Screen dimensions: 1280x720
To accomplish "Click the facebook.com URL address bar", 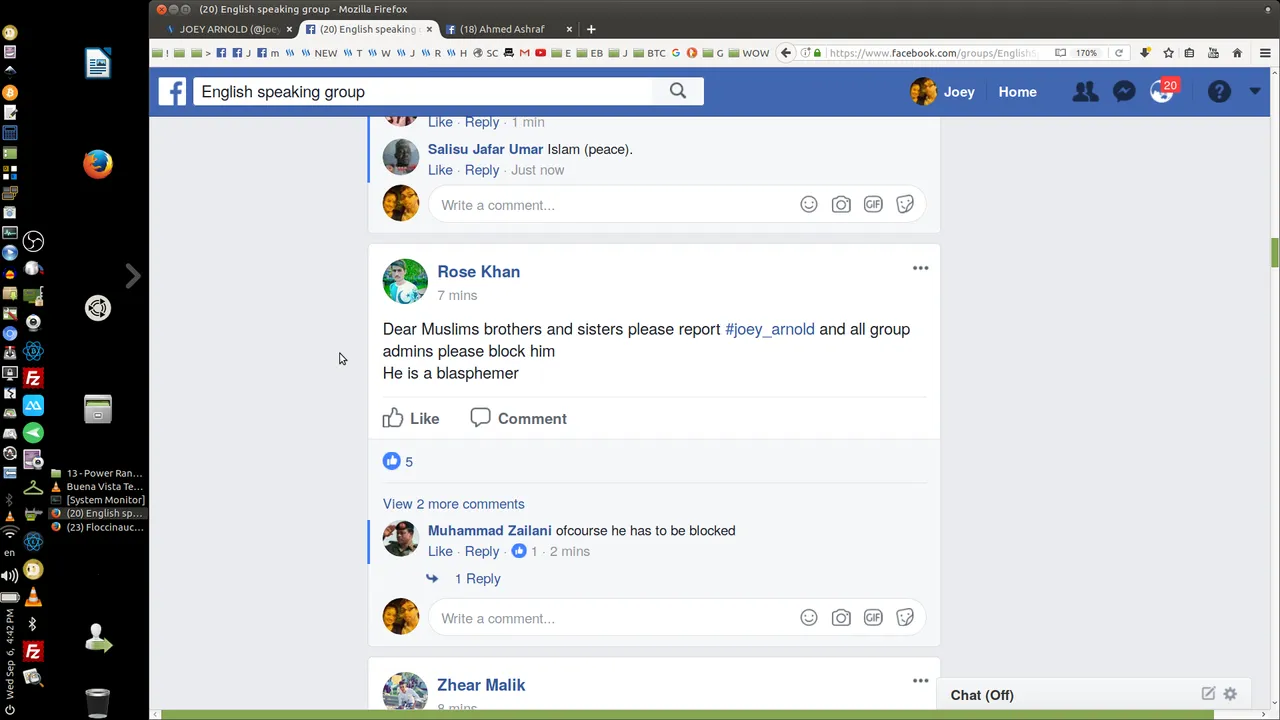I will point(935,53).
